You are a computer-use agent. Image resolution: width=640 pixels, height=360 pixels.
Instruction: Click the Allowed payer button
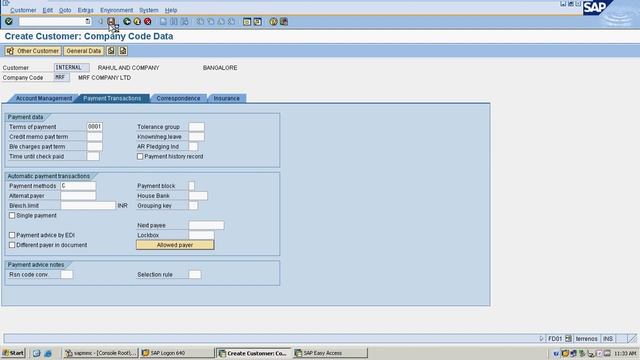click(x=175, y=245)
